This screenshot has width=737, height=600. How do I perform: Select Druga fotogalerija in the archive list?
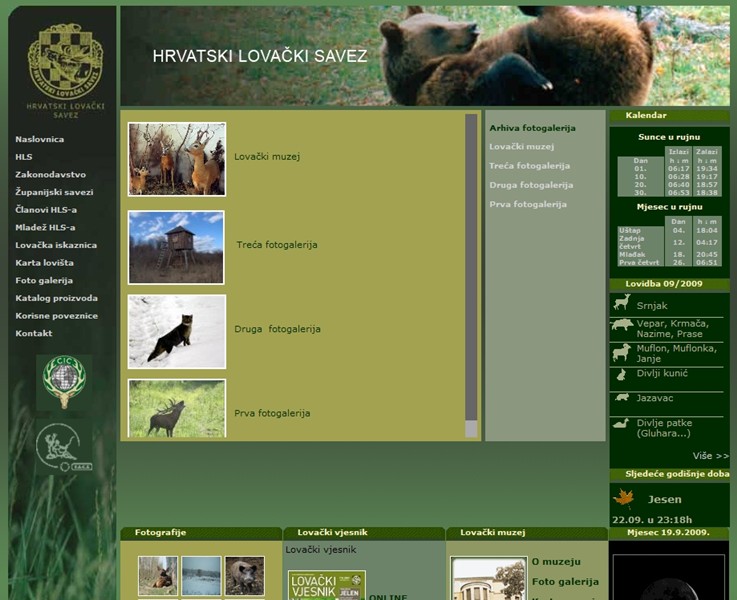click(x=531, y=185)
